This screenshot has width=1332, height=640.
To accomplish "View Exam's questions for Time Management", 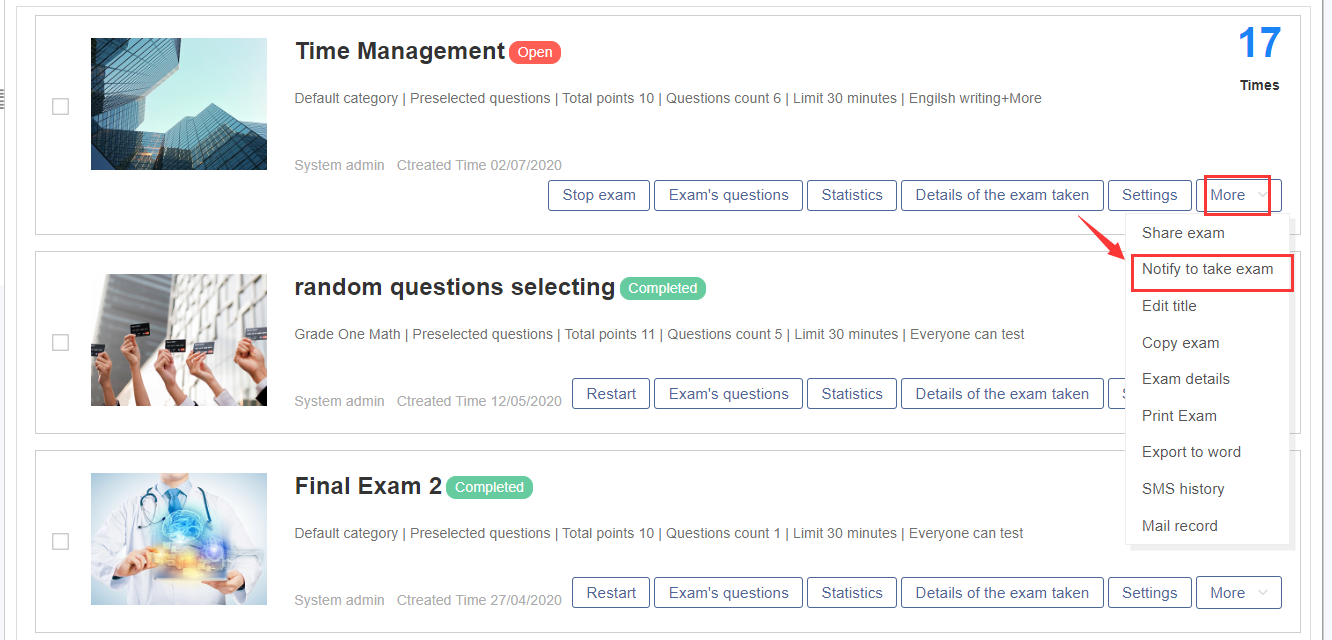I will (728, 195).
